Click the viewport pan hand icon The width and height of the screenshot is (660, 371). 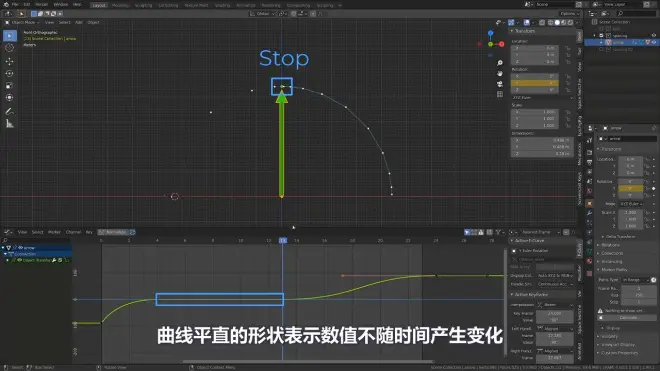point(500,73)
